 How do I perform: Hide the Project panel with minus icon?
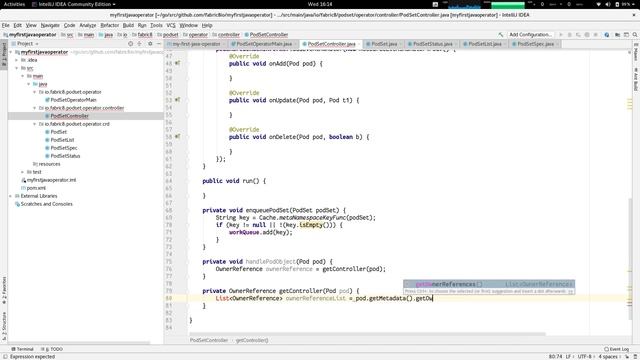pyautogui.click(x=159, y=44)
